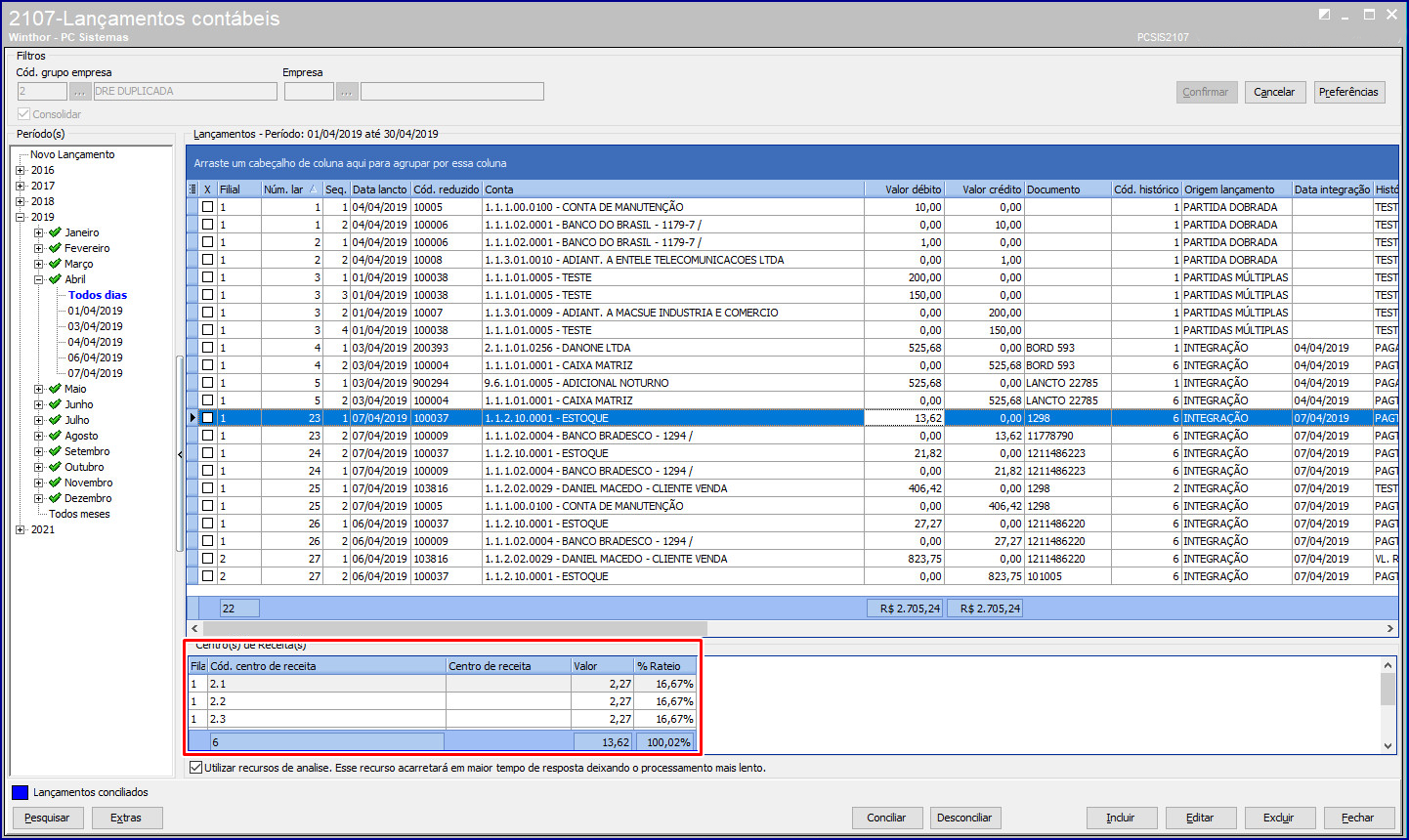Tick checkbox of ADIANT. A ENTELE TELECOMUNICACOES row
The image size is (1409, 840).
pos(207,260)
